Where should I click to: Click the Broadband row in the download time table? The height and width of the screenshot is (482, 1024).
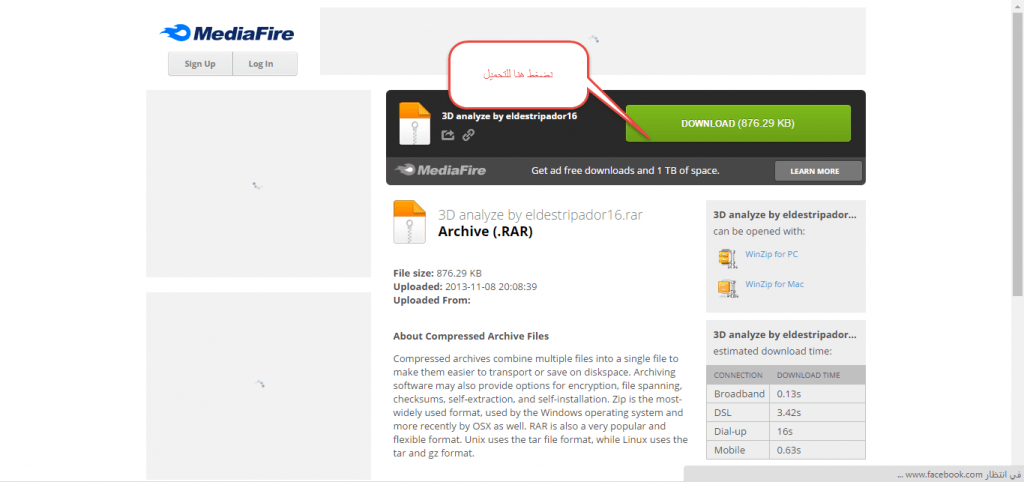click(786, 394)
